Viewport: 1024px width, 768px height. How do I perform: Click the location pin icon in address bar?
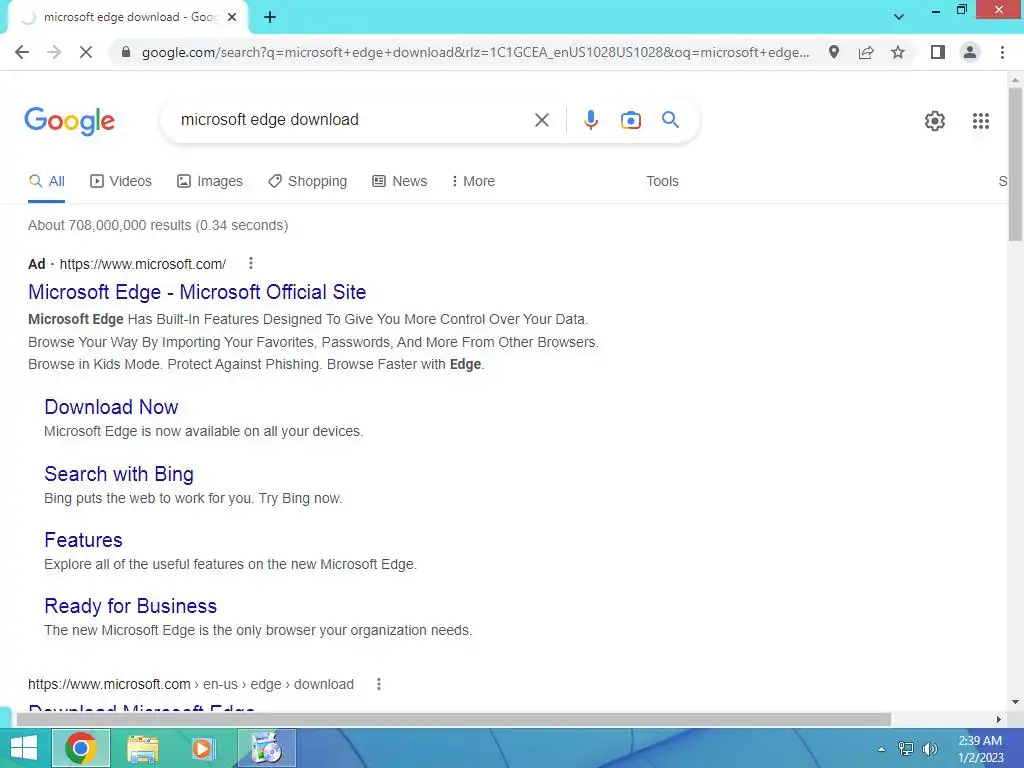click(834, 52)
